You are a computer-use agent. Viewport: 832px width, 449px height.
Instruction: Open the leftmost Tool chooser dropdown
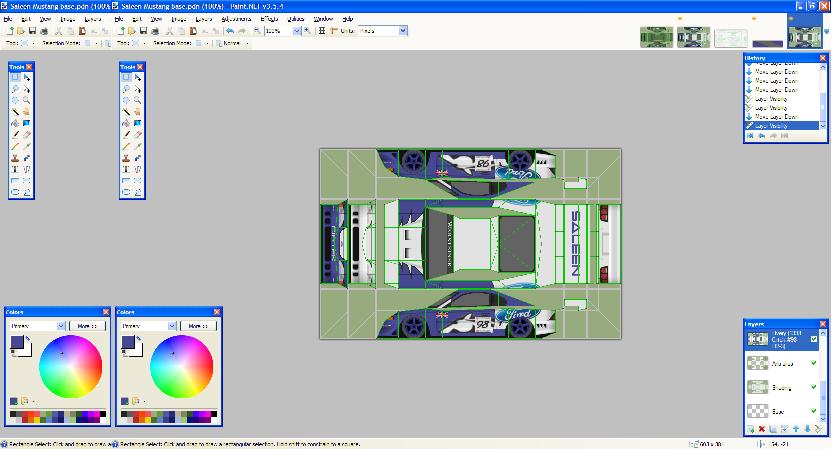(x=33, y=44)
